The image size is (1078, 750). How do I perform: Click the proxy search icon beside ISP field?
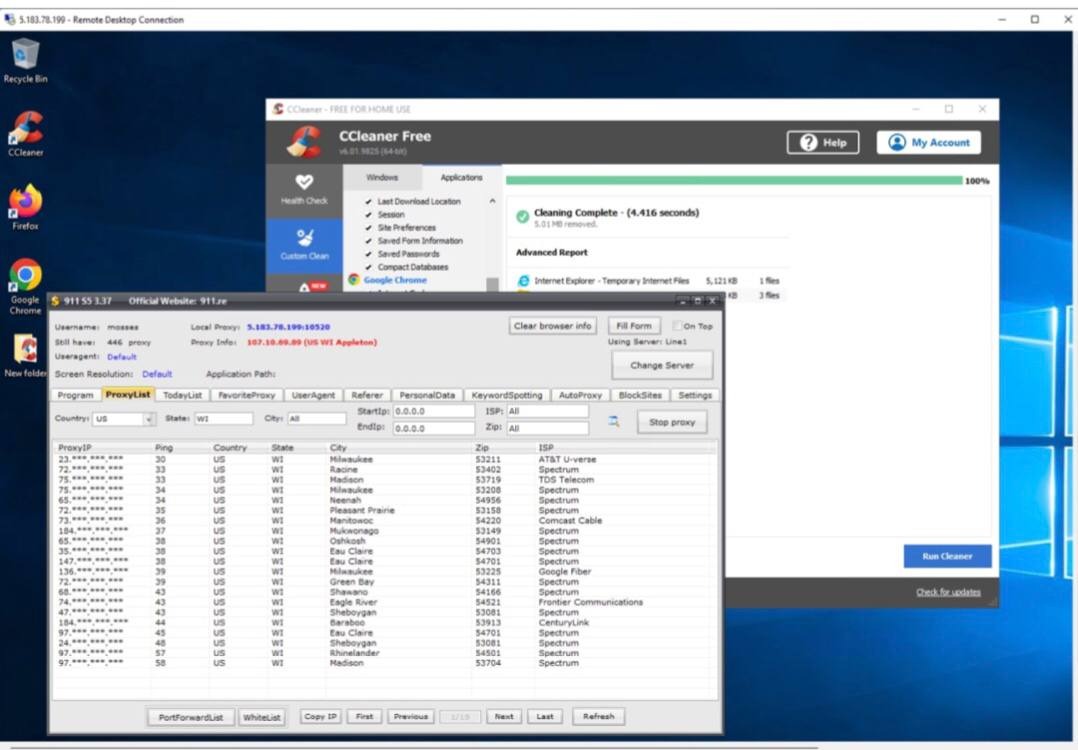(613, 421)
